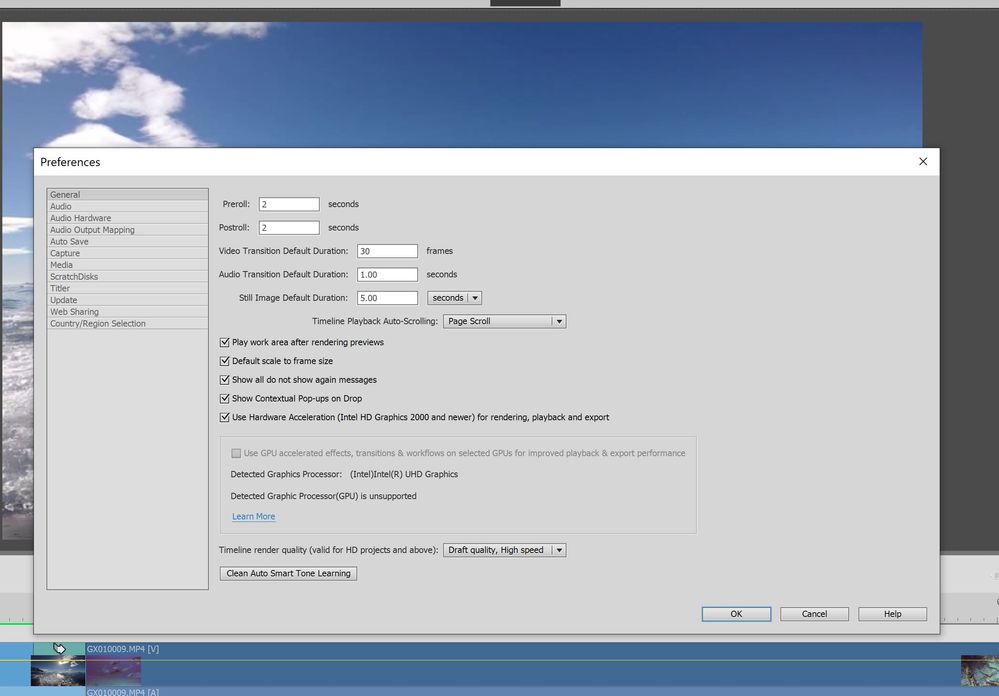Screen dimensions: 999x696
Task: Select Audio Output Mapping category
Action: [127, 229]
